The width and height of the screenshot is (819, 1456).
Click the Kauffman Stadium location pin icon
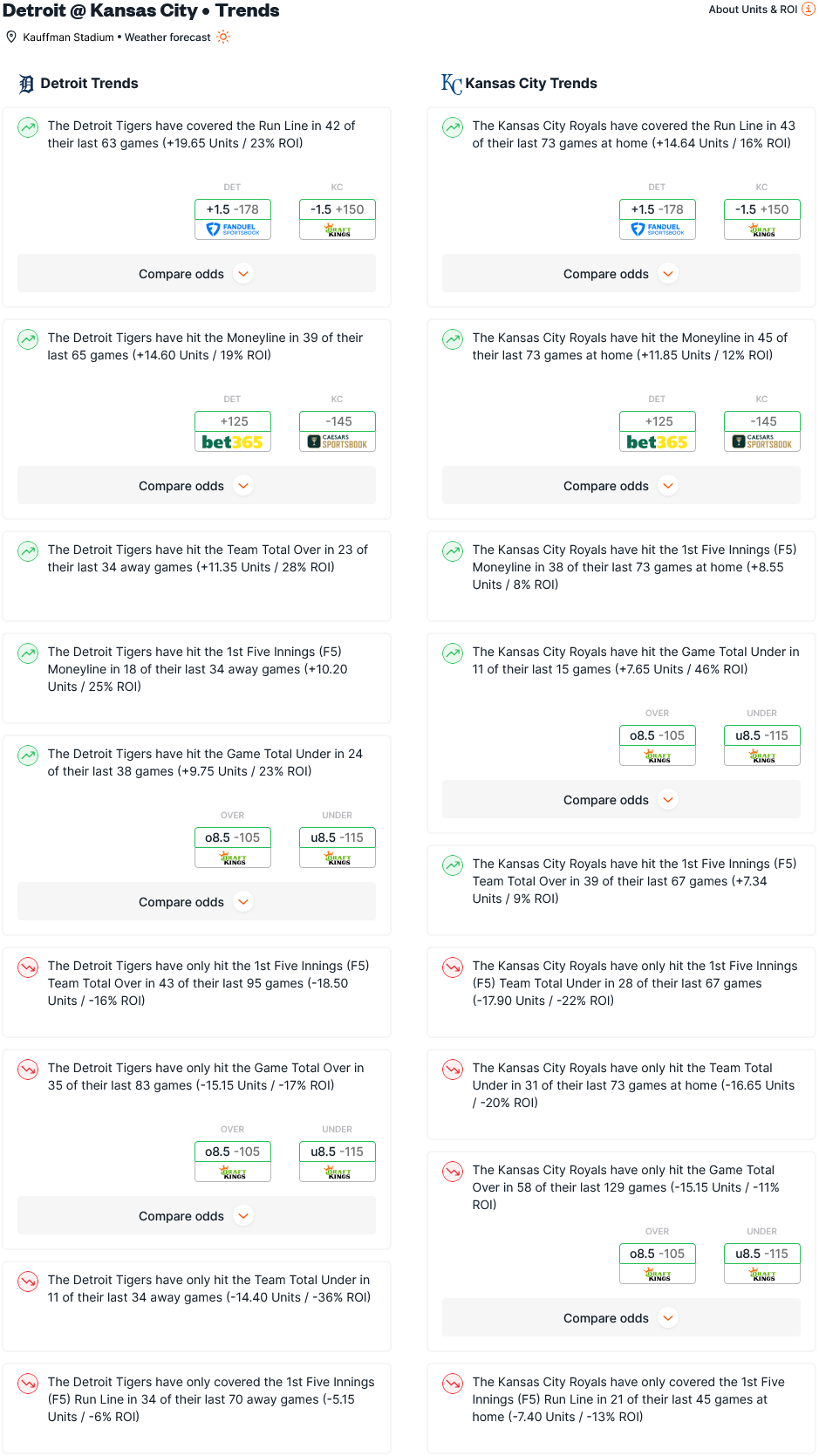[11, 37]
